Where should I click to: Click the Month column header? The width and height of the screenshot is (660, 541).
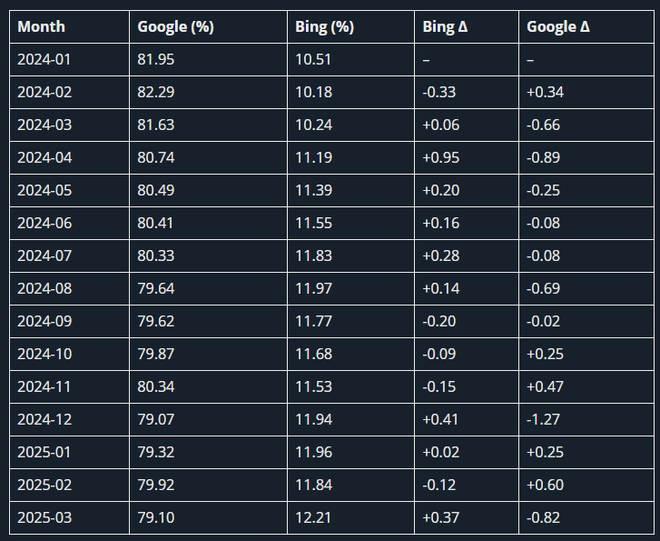tap(69, 27)
